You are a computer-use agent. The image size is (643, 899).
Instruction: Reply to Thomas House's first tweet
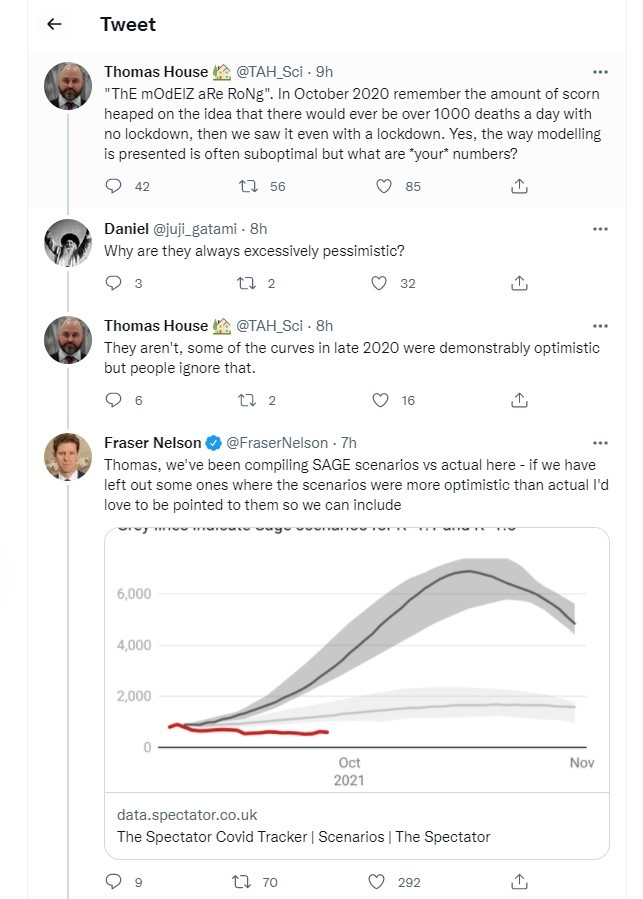(114, 186)
